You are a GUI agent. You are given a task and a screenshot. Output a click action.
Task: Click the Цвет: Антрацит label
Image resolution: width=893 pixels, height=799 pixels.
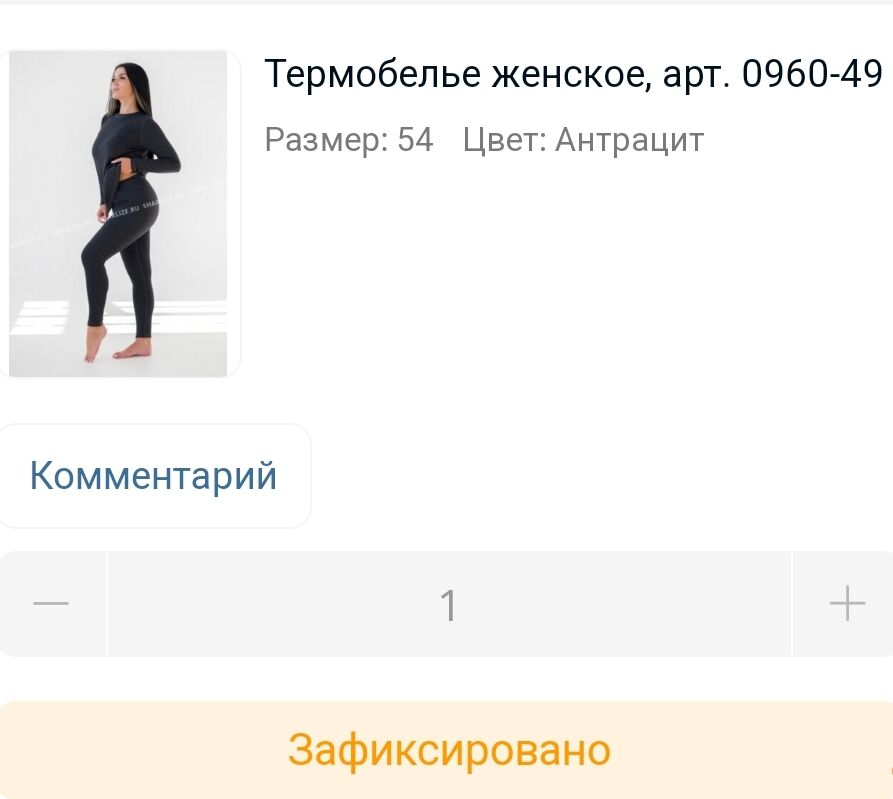583,140
